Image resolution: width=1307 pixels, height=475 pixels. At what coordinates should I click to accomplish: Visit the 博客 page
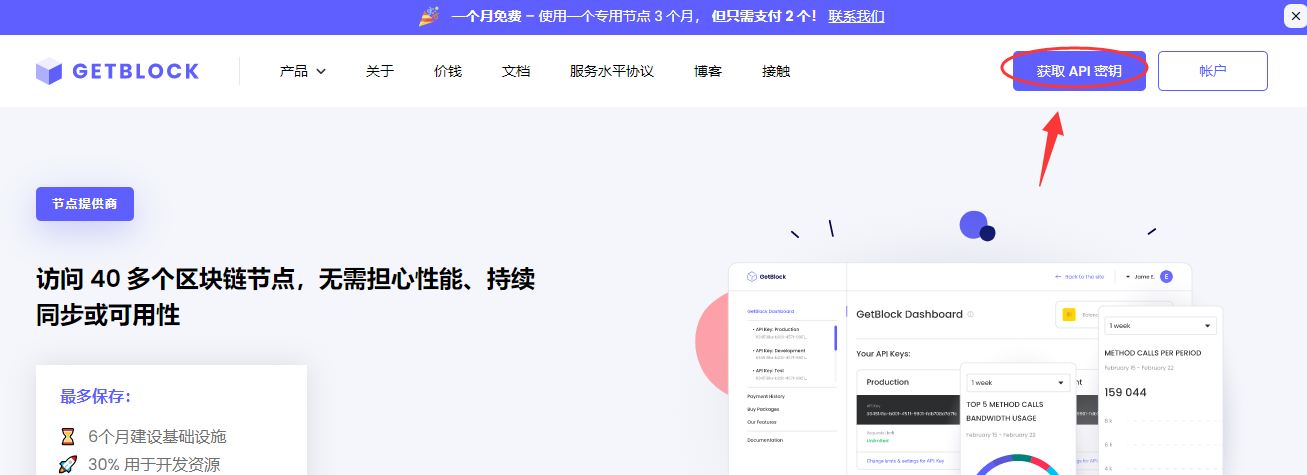pyautogui.click(x=708, y=71)
